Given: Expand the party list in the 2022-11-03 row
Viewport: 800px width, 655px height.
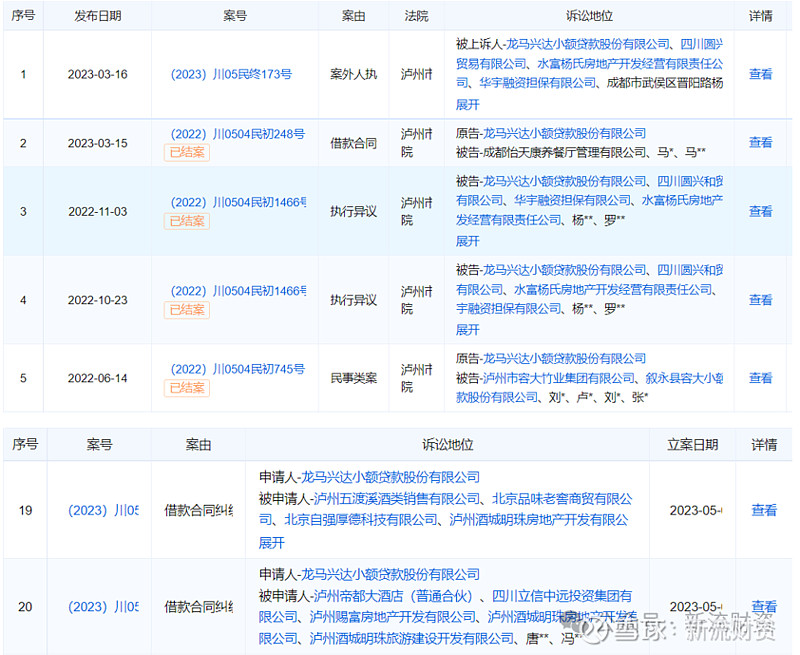Looking at the screenshot, I should point(468,241).
